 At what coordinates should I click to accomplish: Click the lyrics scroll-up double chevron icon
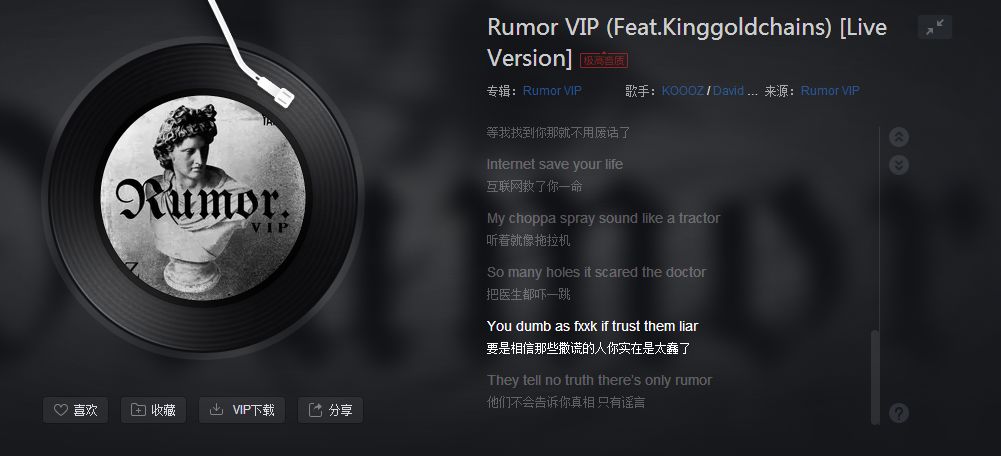[899, 137]
